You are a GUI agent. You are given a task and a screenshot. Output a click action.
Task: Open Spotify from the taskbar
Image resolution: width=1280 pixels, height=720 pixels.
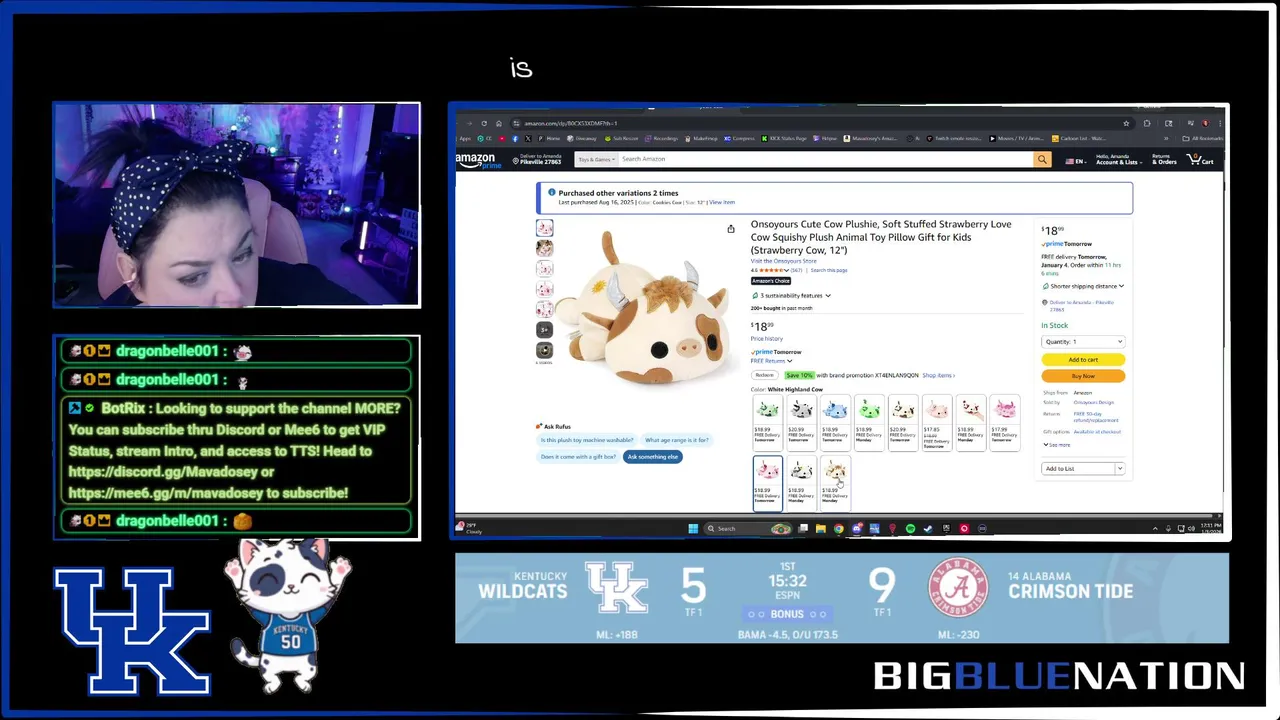(x=910, y=528)
